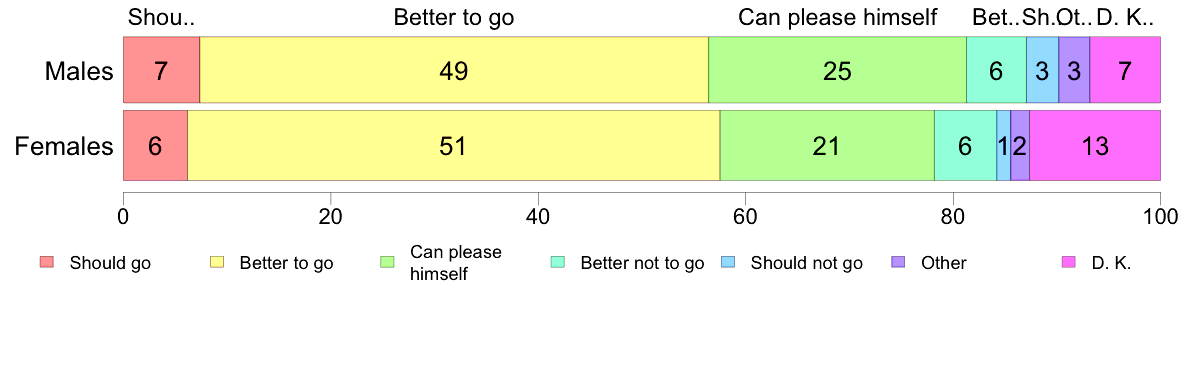Screen dimensions: 1188x368
Task: Click the blue Should not go legend swatch
Action: click(727, 263)
